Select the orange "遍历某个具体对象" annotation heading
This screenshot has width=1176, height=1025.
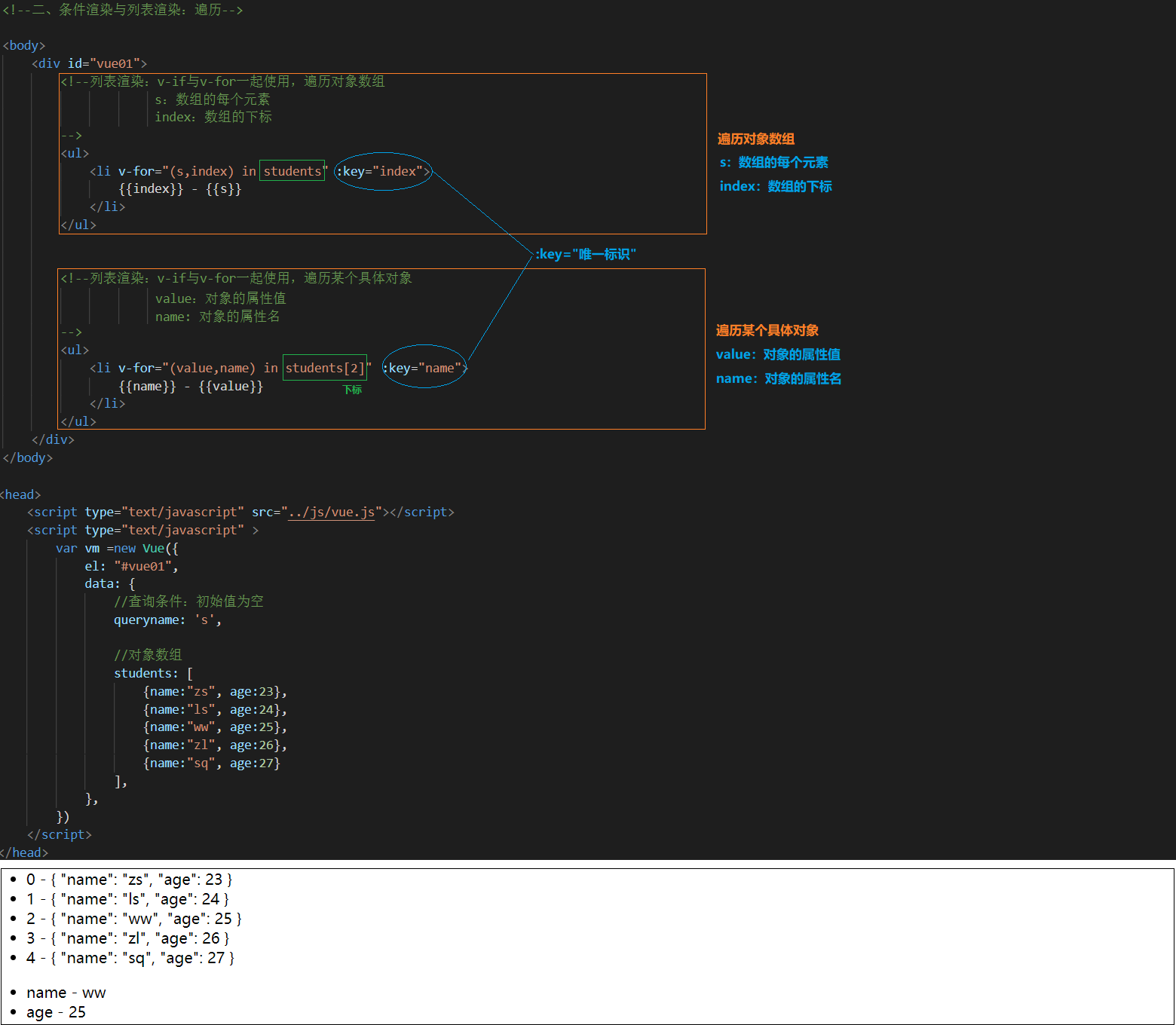[767, 331]
